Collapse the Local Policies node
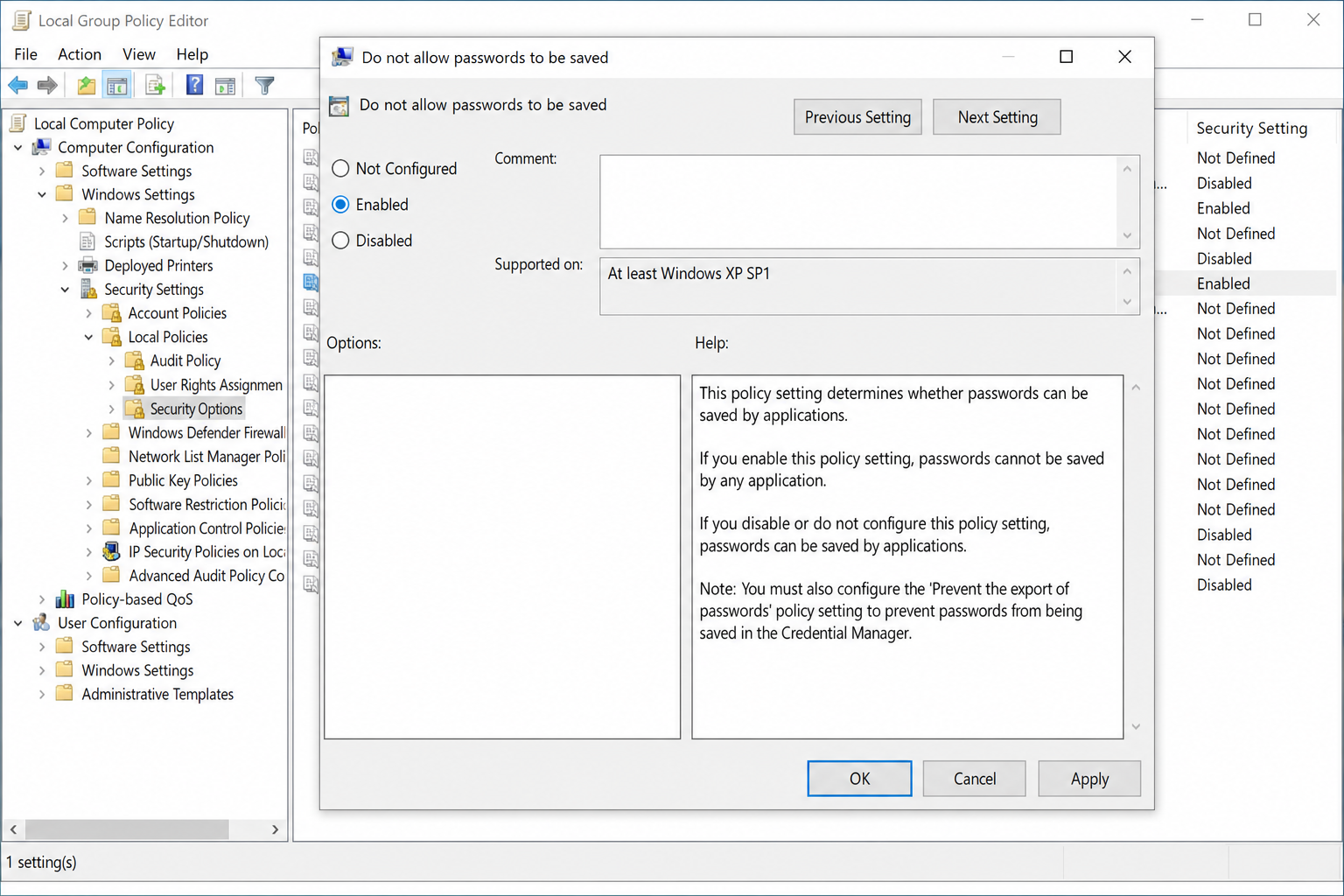 pos(89,337)
